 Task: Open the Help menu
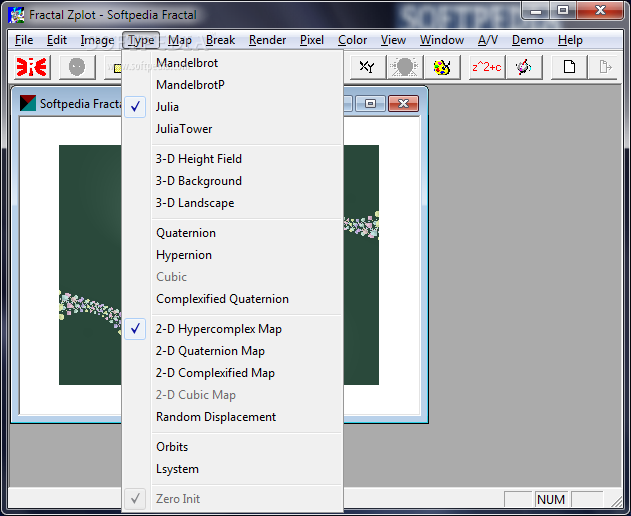(x=570, y=40)
